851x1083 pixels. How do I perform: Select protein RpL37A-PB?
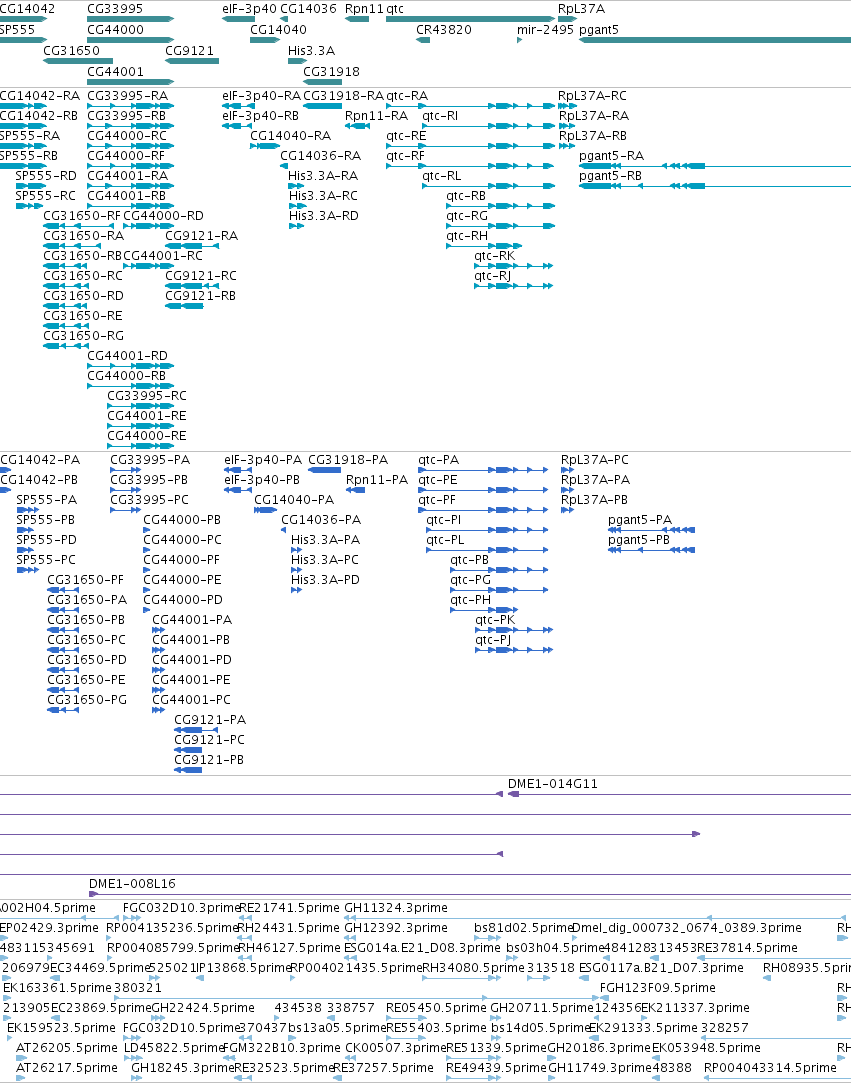point(567,510)
